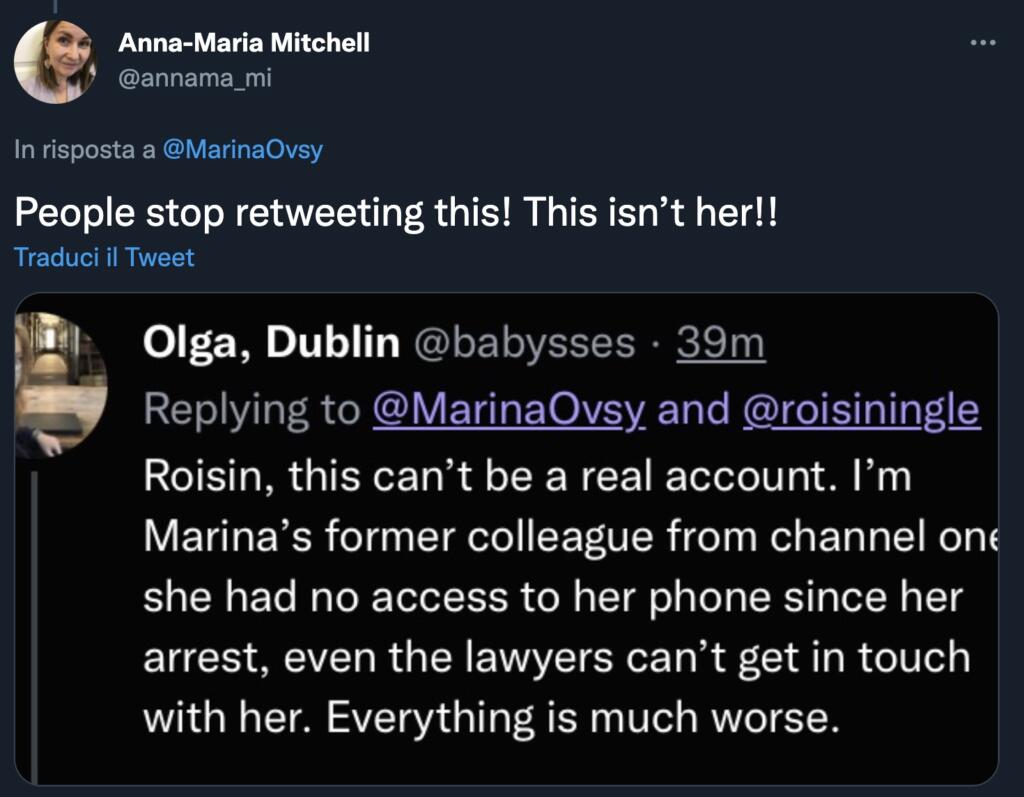1024x797 pixels.
Task: Open the tweet's more options menu
Action: (x=984, y=43)
